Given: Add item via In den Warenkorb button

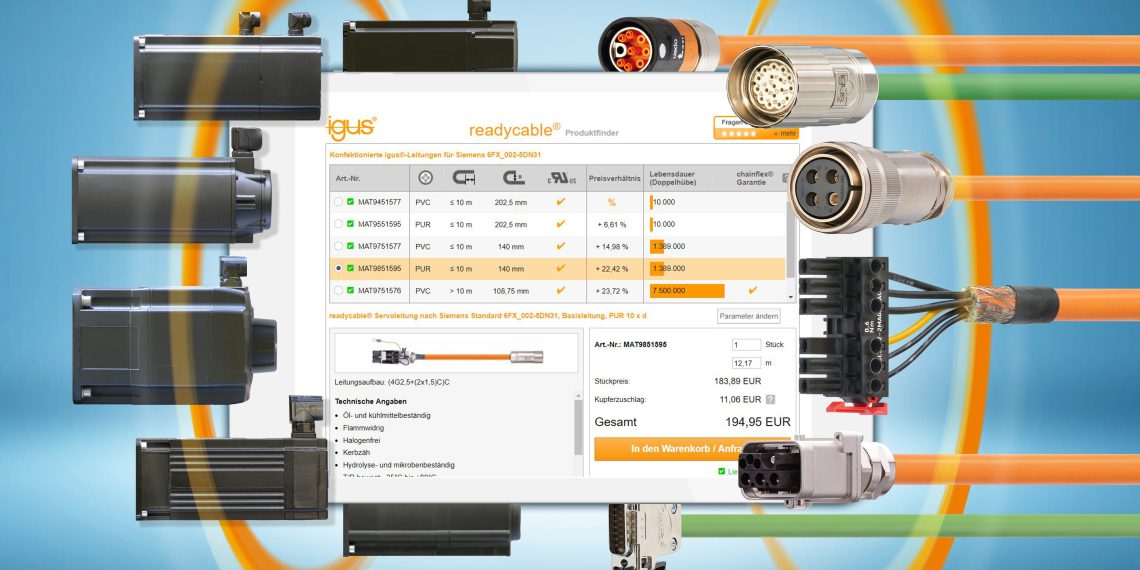Looking at the screenshot, I should [x=691, y=449].
